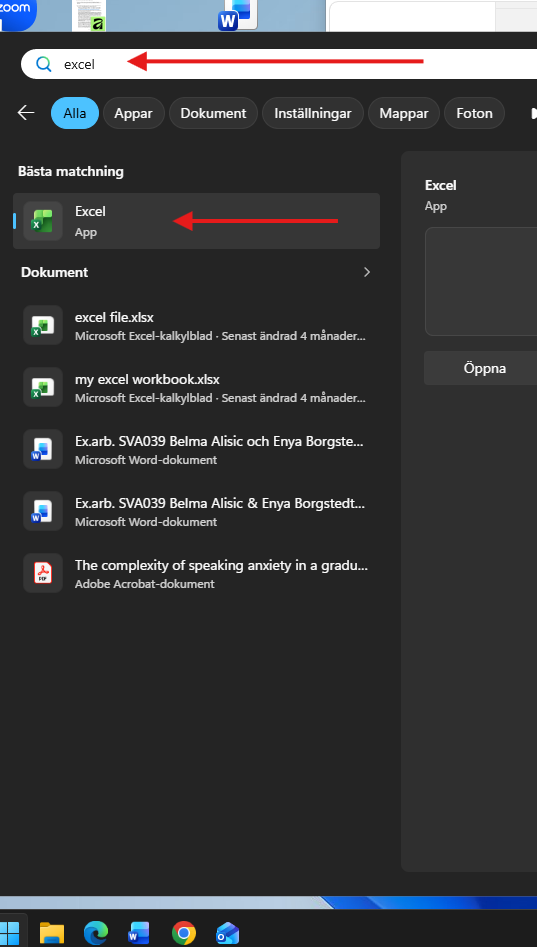Click the Excel title in the preview pane
The image size is (537, 947).
click(440, 185)
